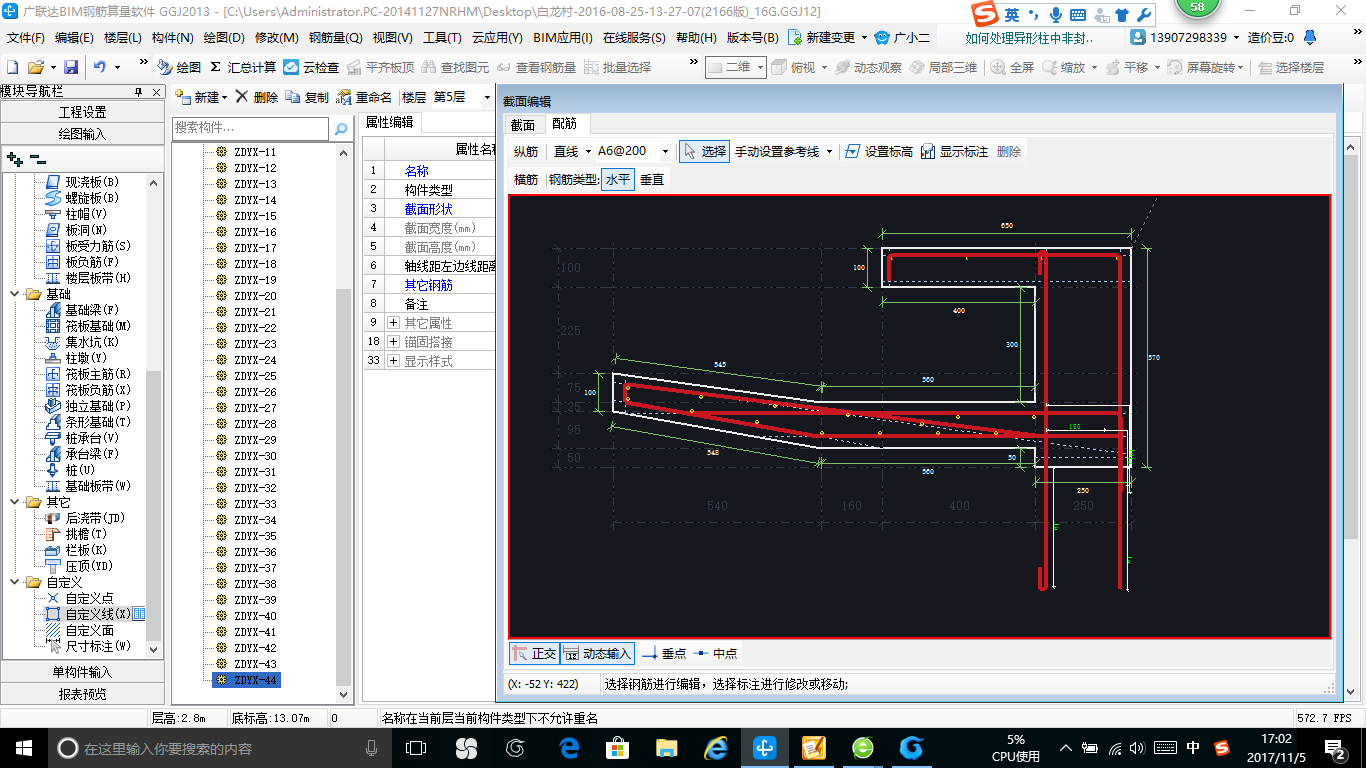Collapse the 基础 tree group
Screen dimensions: 1366x768
15,294
